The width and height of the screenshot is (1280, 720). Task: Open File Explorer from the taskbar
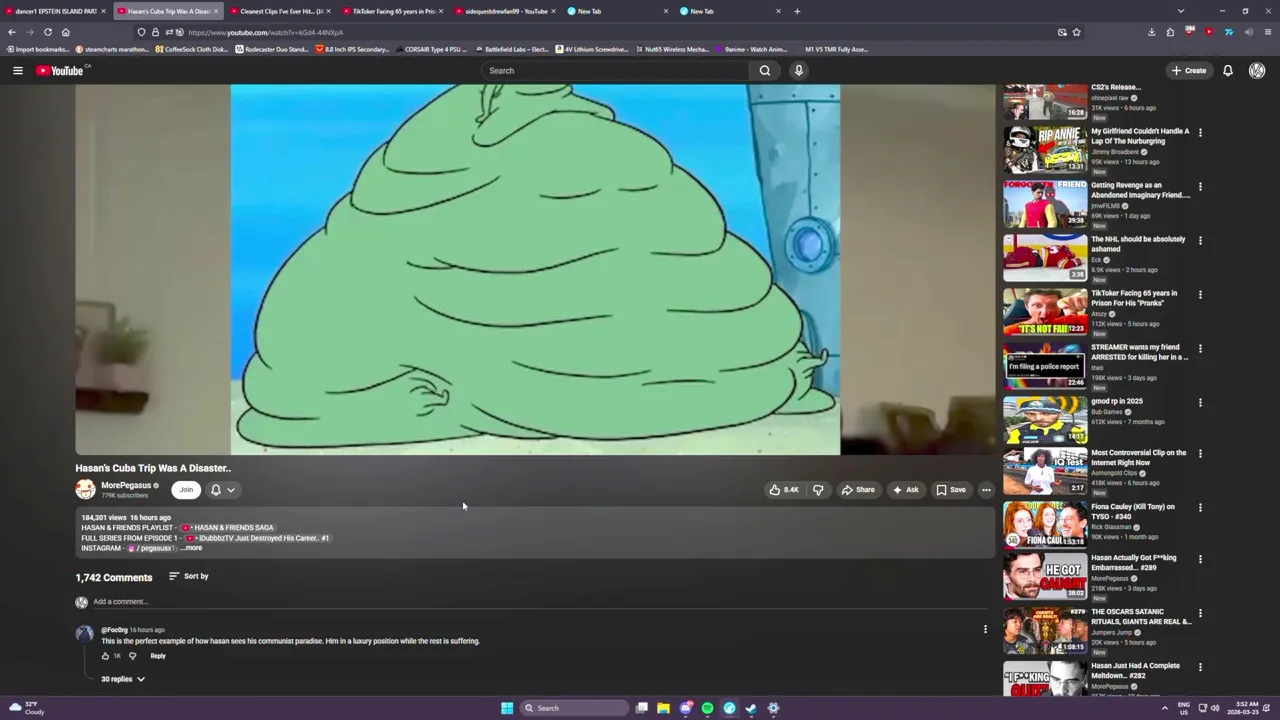coord(663,708)
